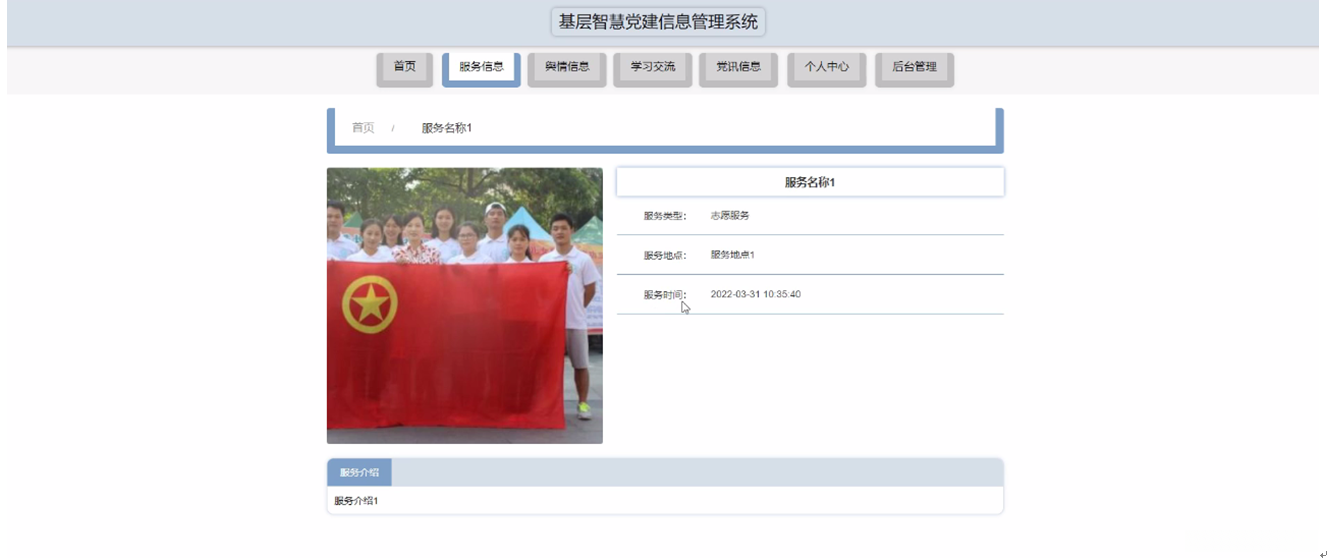Click the 服务名称1 detail heading

point(810,182)
